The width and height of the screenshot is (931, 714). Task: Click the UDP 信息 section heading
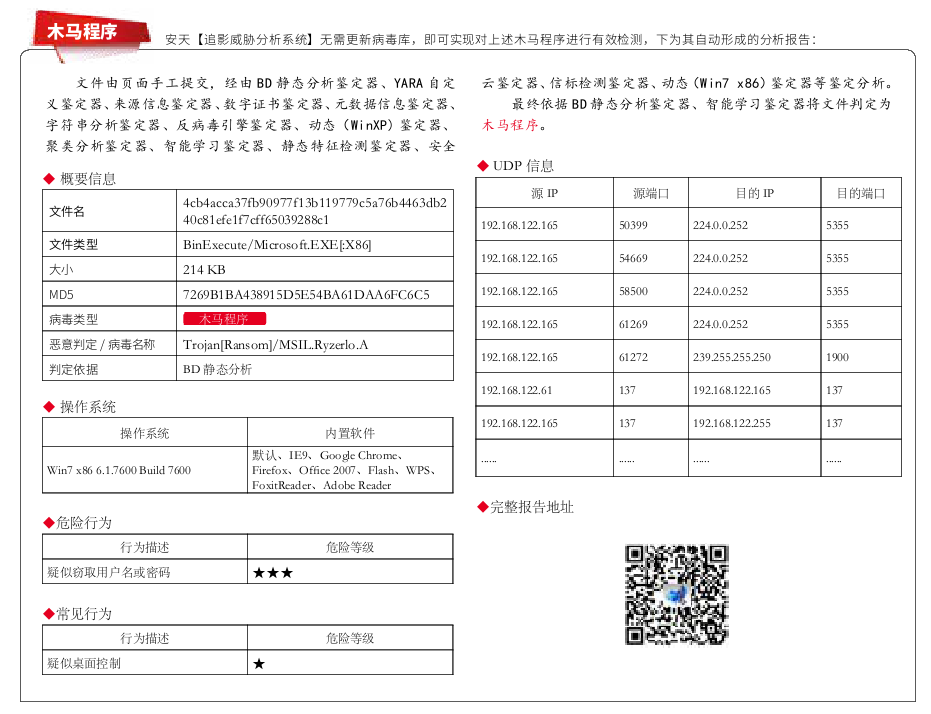[523, 166]
